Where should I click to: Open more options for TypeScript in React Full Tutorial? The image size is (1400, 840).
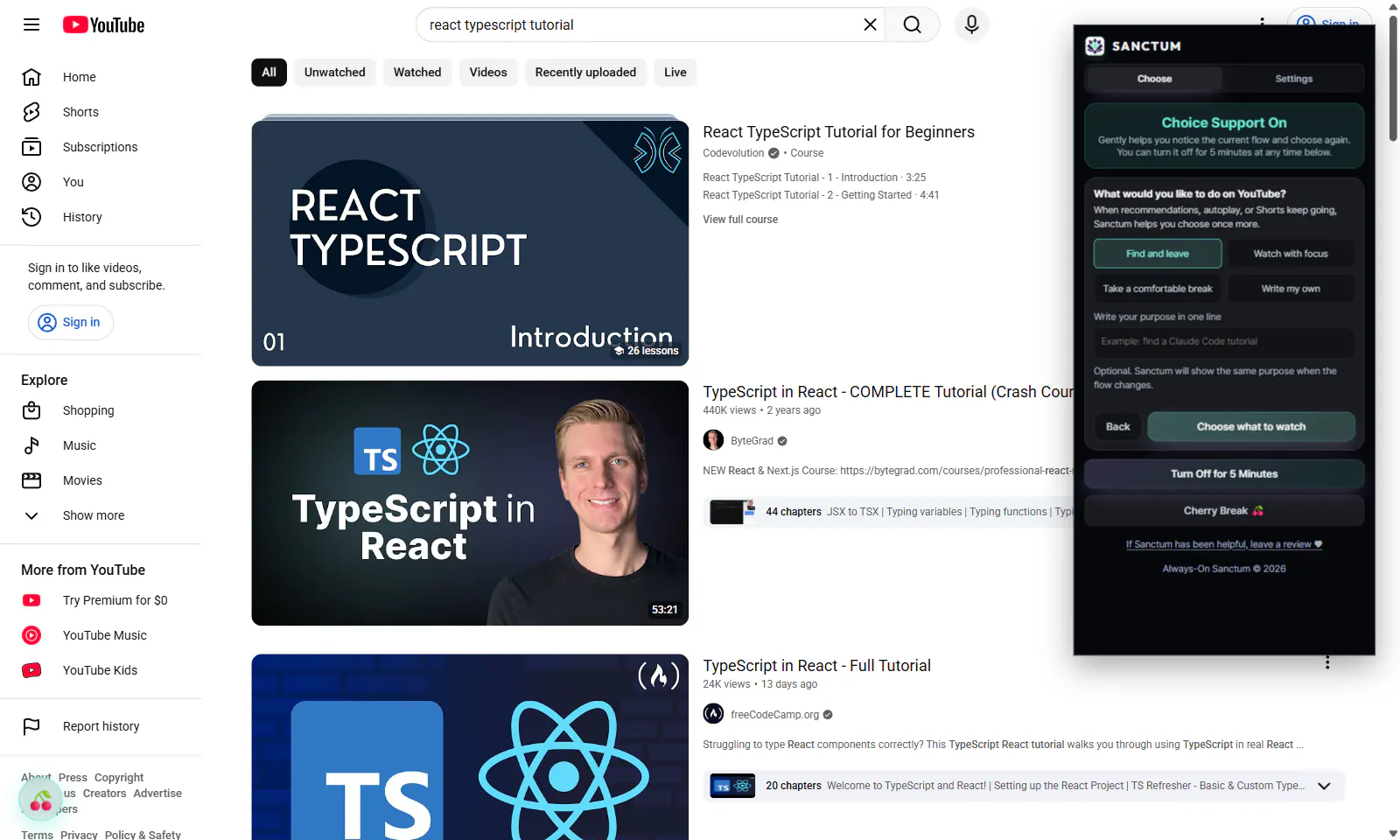tap(1327, 662)
